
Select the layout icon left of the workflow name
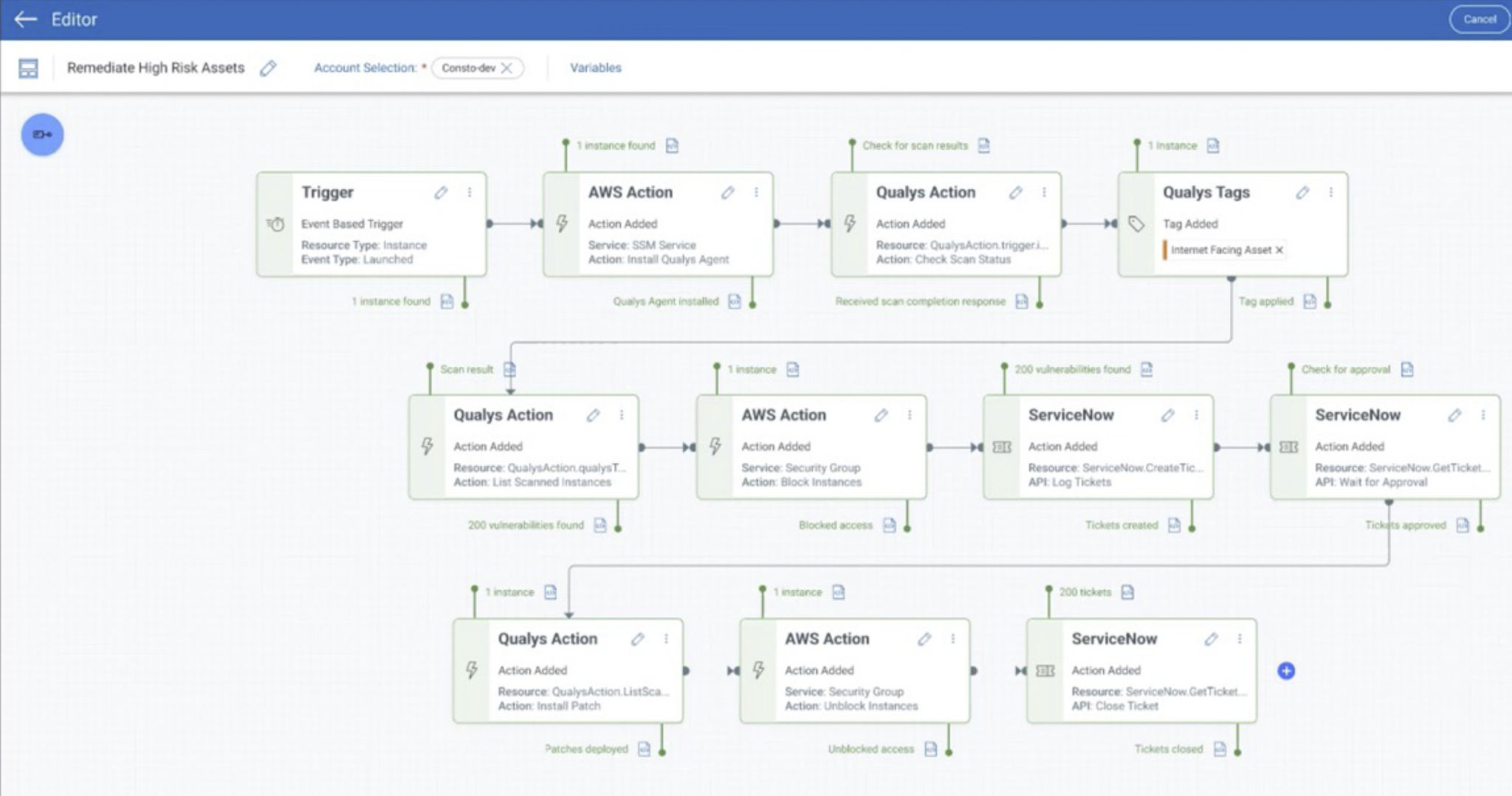point(30,67)
